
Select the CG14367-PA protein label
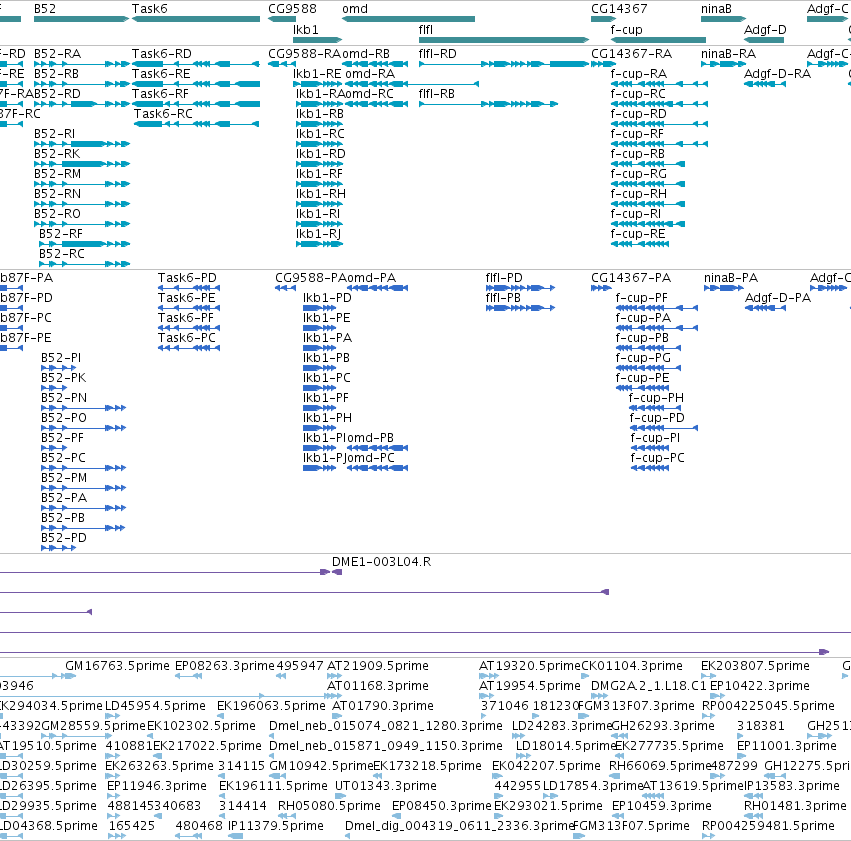[x=631, y=278]
